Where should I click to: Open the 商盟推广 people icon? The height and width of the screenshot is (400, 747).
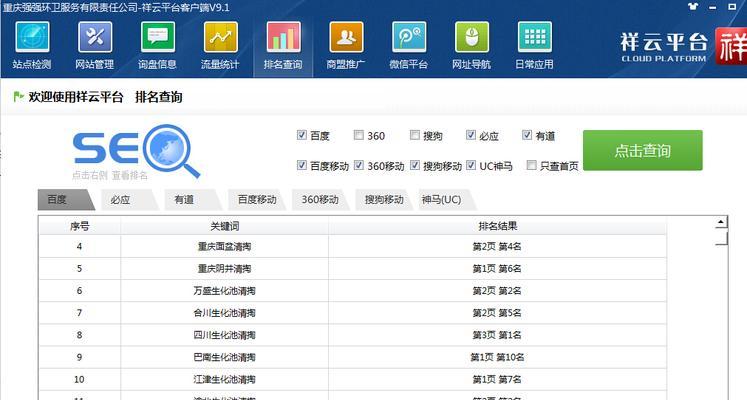pos(346,37)
